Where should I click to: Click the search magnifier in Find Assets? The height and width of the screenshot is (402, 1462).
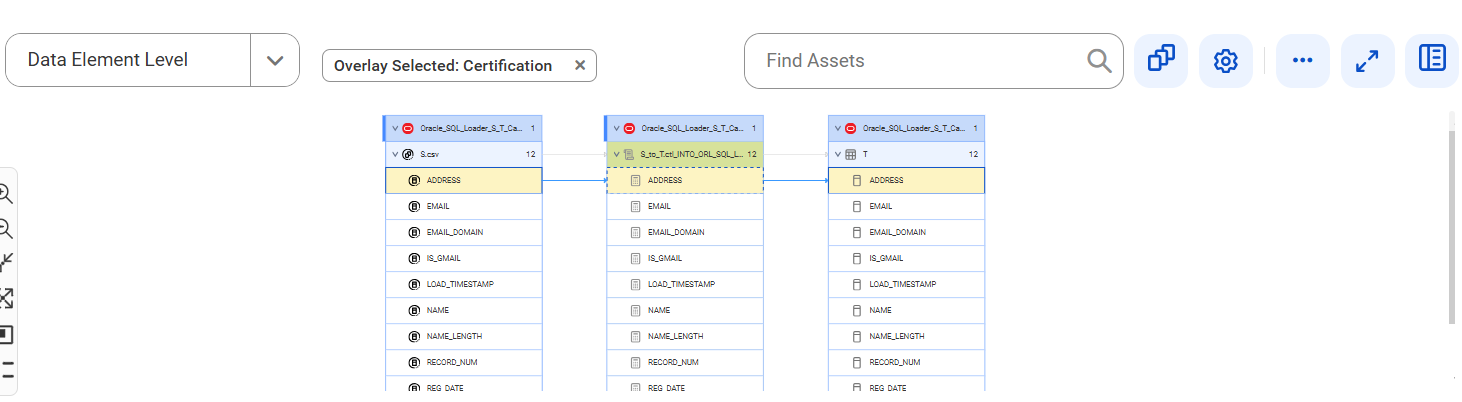pyautogui.click(x=1099, y=61)
